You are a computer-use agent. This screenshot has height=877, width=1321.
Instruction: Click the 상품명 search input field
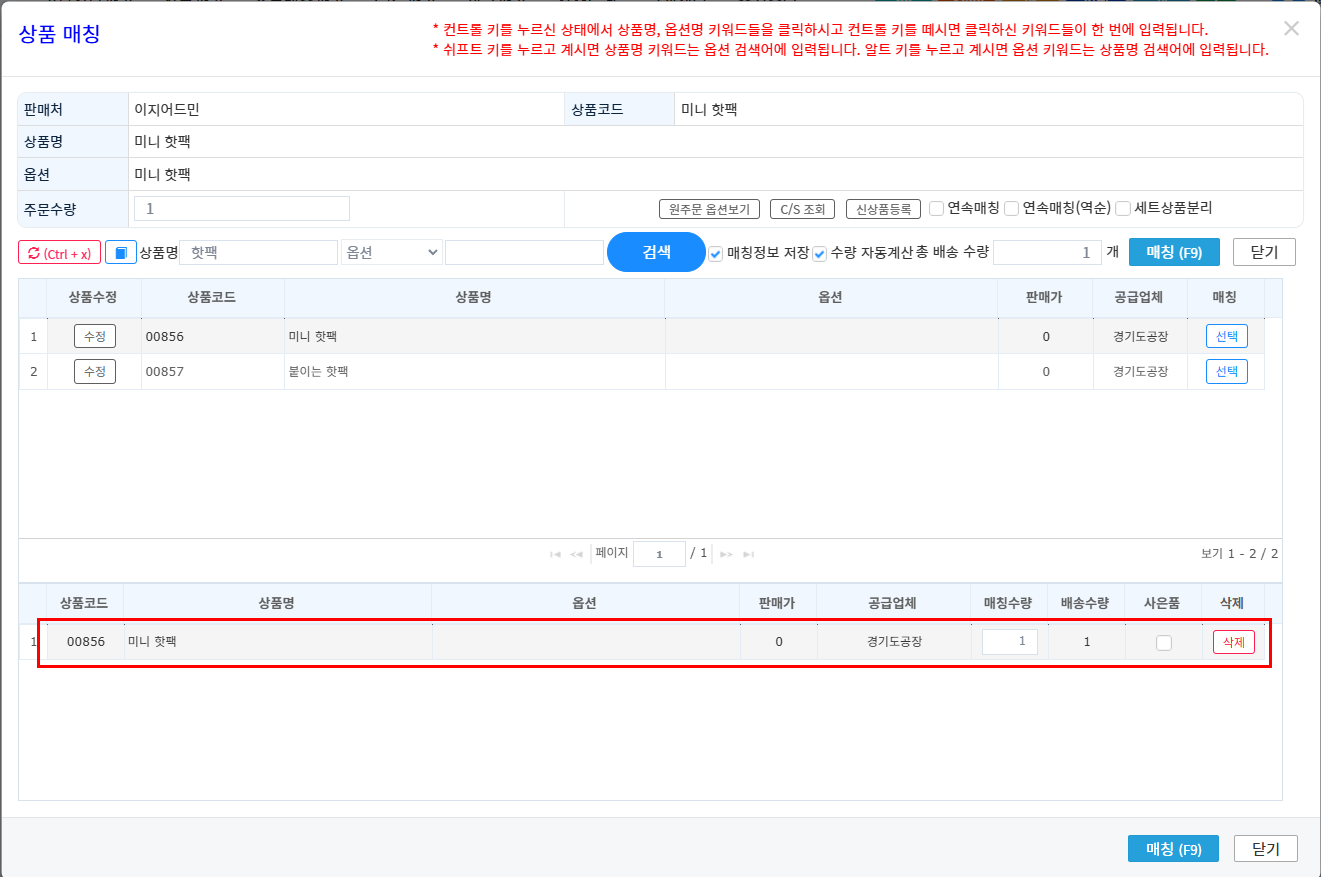point(261,253)
